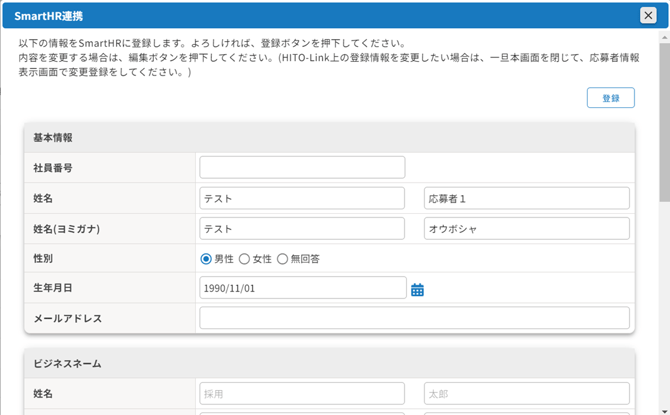Focus the 社員番号 input field
670x415 pixels.
pos(302,167)
